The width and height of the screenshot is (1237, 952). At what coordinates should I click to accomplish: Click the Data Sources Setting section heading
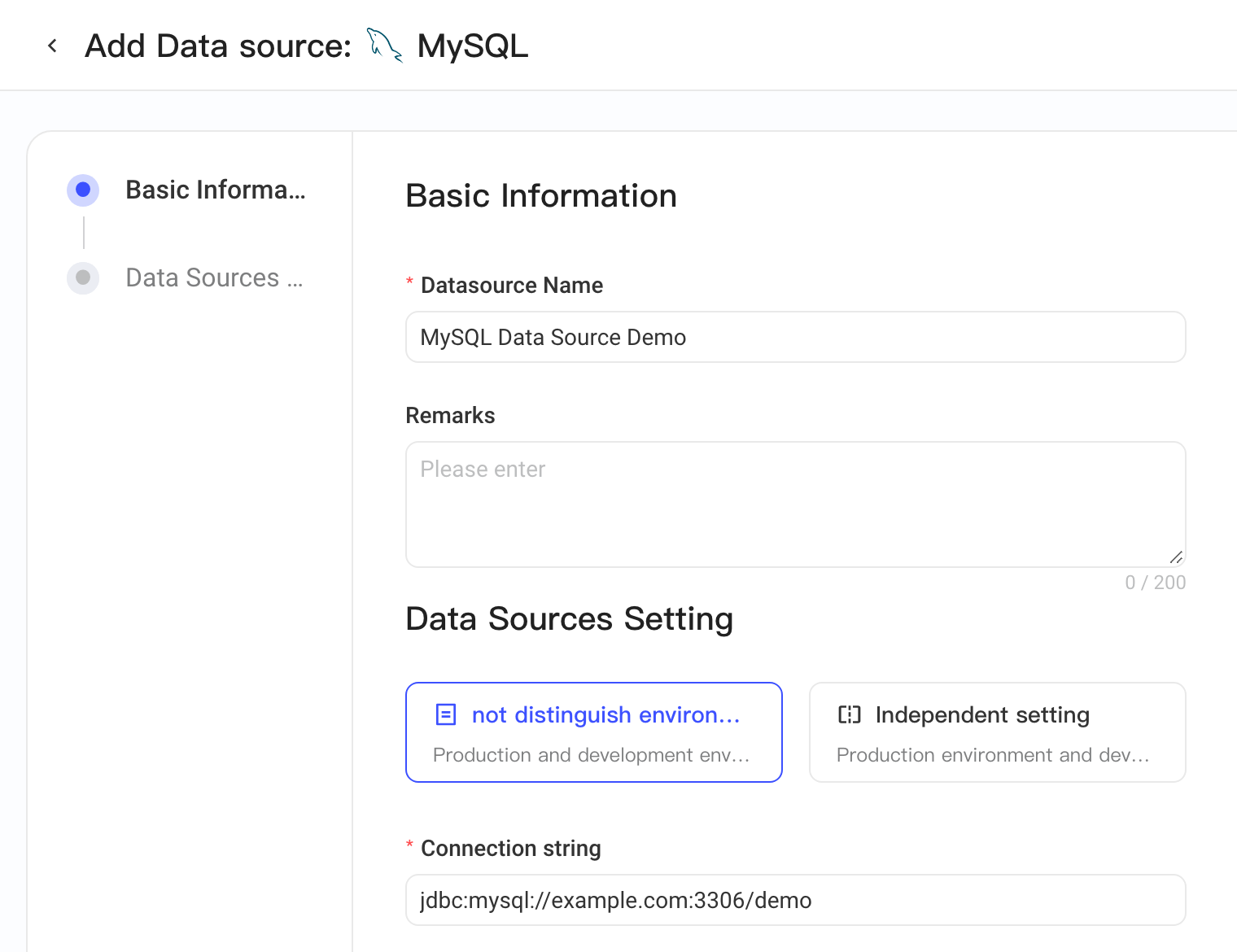570,619
